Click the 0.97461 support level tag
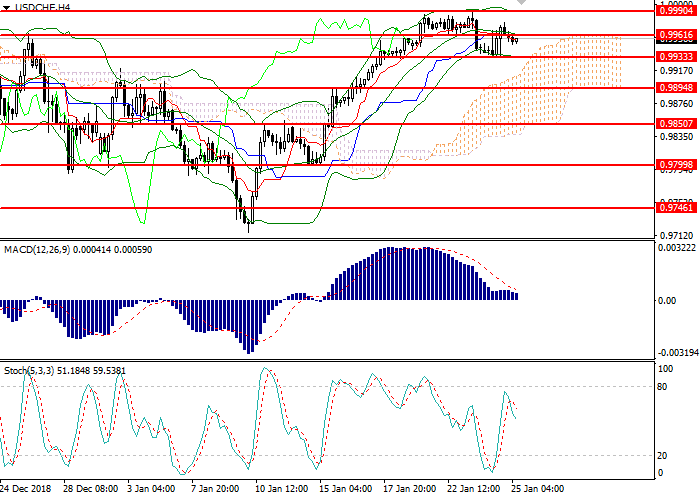 click(677, 208)
